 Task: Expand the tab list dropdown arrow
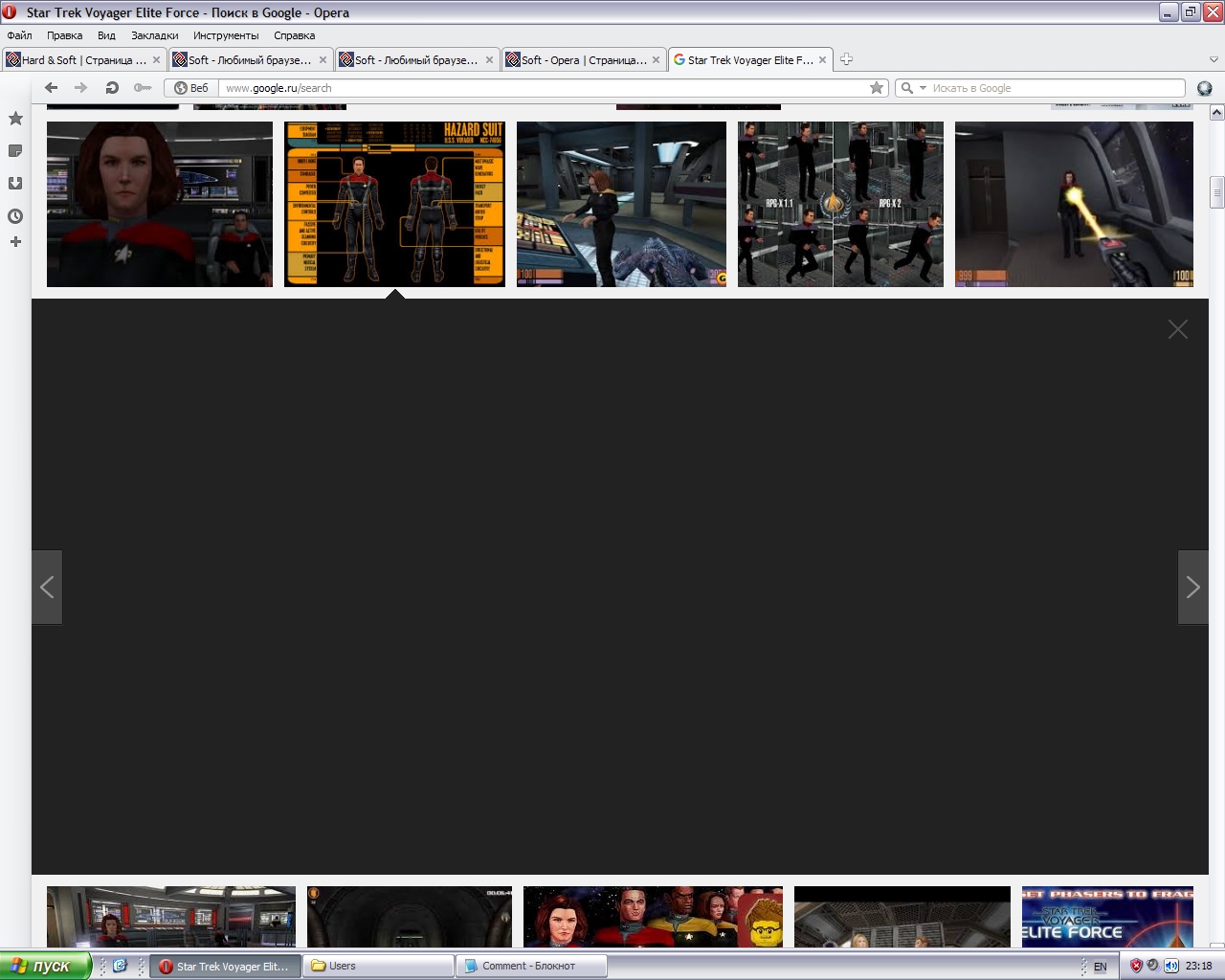[x=1214, y=59]
